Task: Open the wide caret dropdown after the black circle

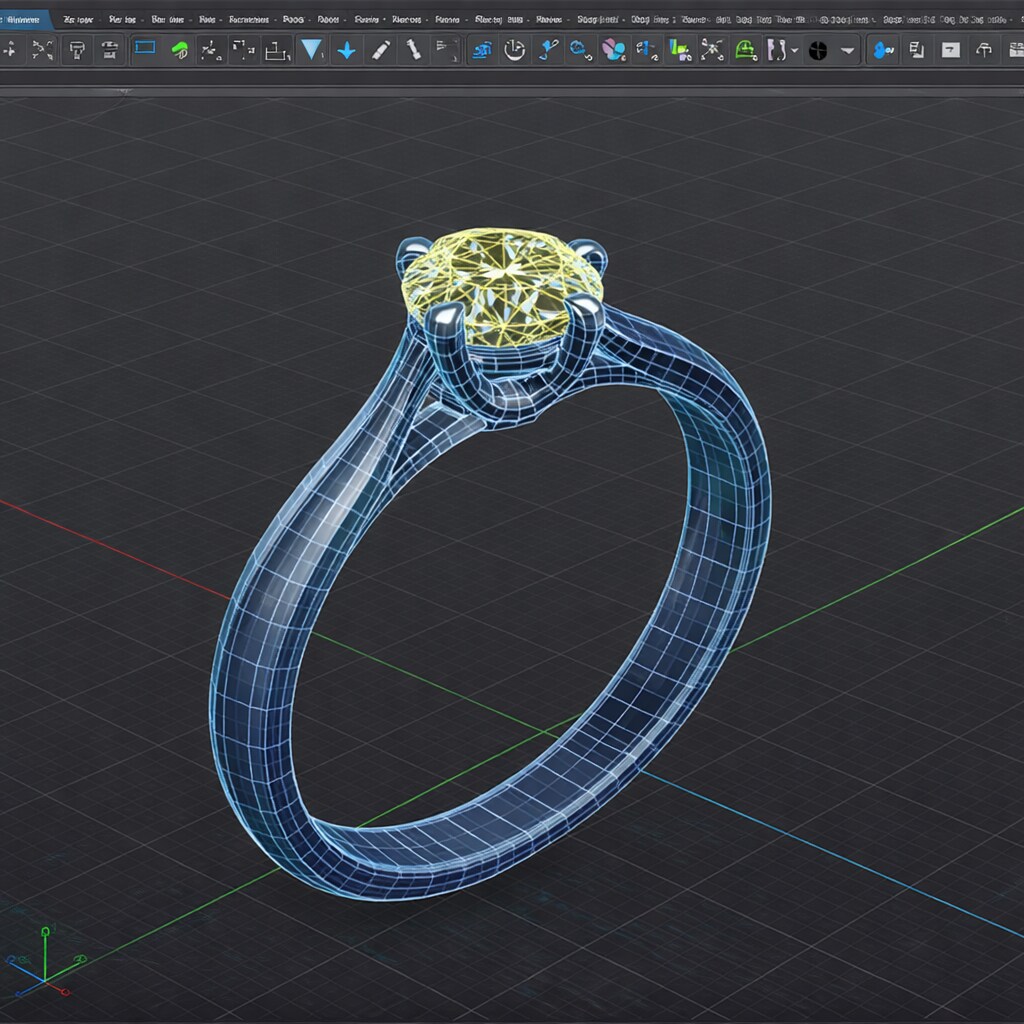Action: coord(847,50)
